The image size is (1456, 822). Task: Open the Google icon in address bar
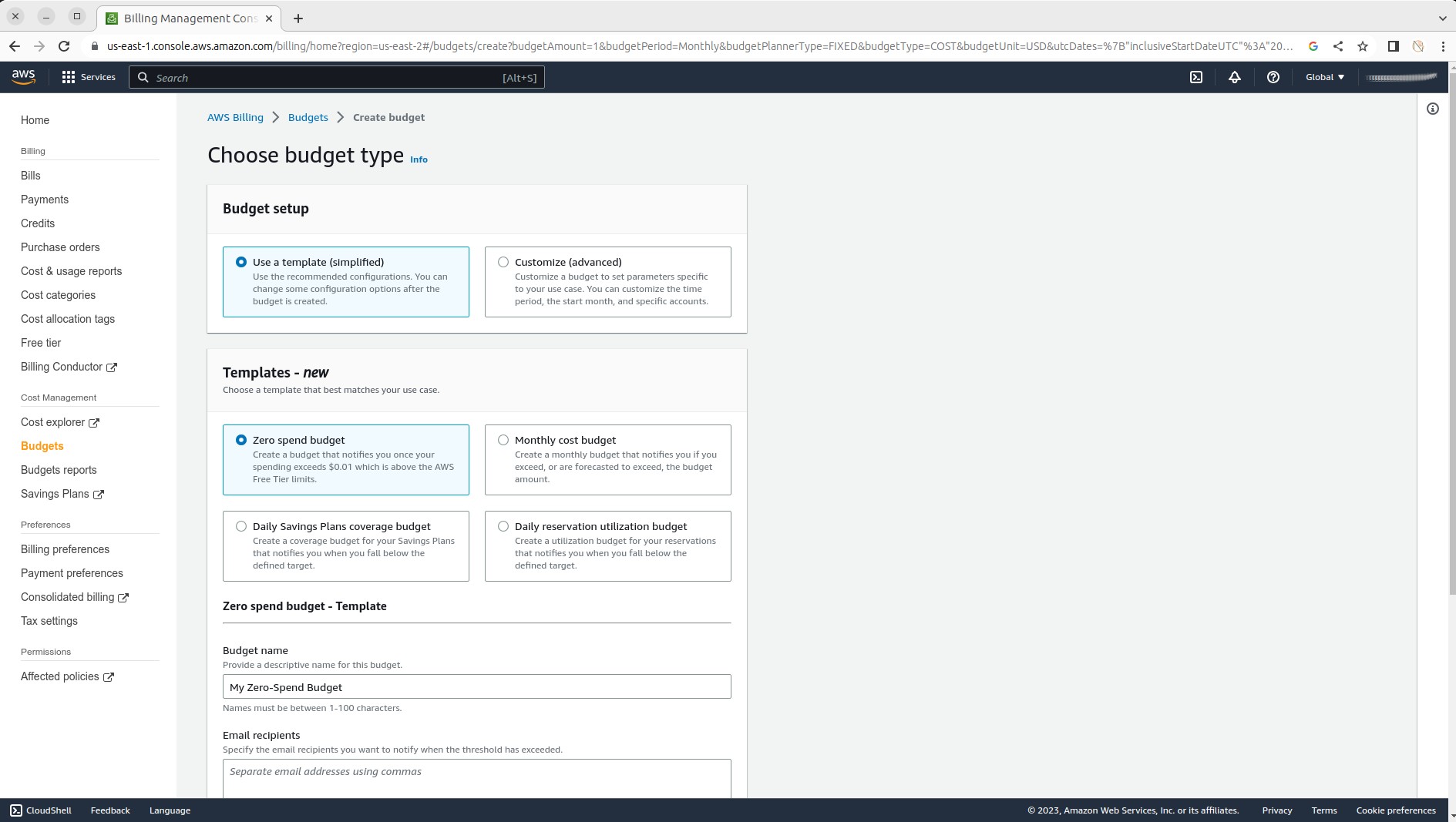pos(1313,46)
